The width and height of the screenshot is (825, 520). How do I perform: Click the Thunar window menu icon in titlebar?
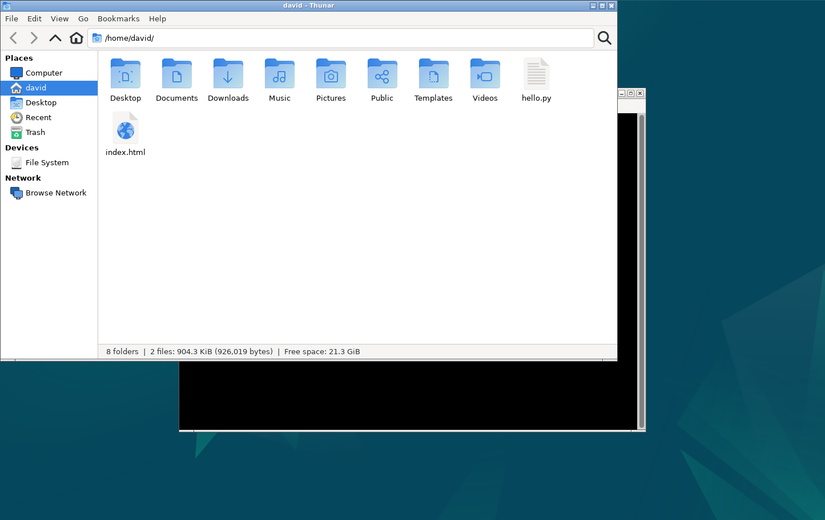click(x=7, y=6)
